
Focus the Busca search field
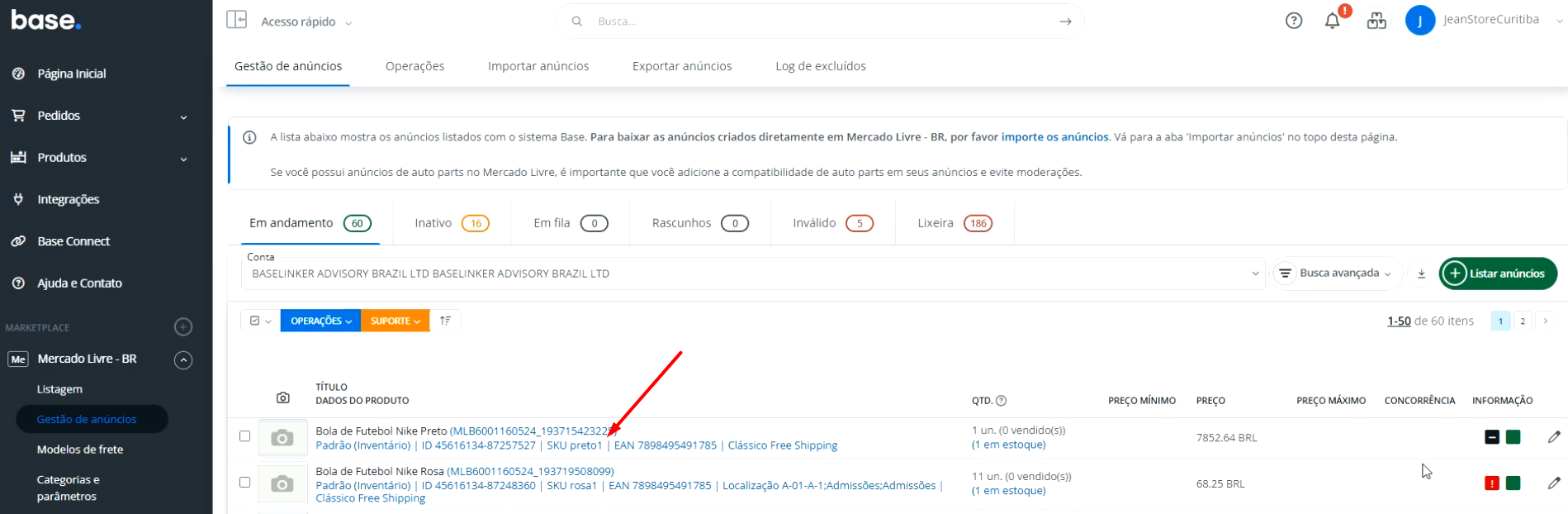[817, 21]
